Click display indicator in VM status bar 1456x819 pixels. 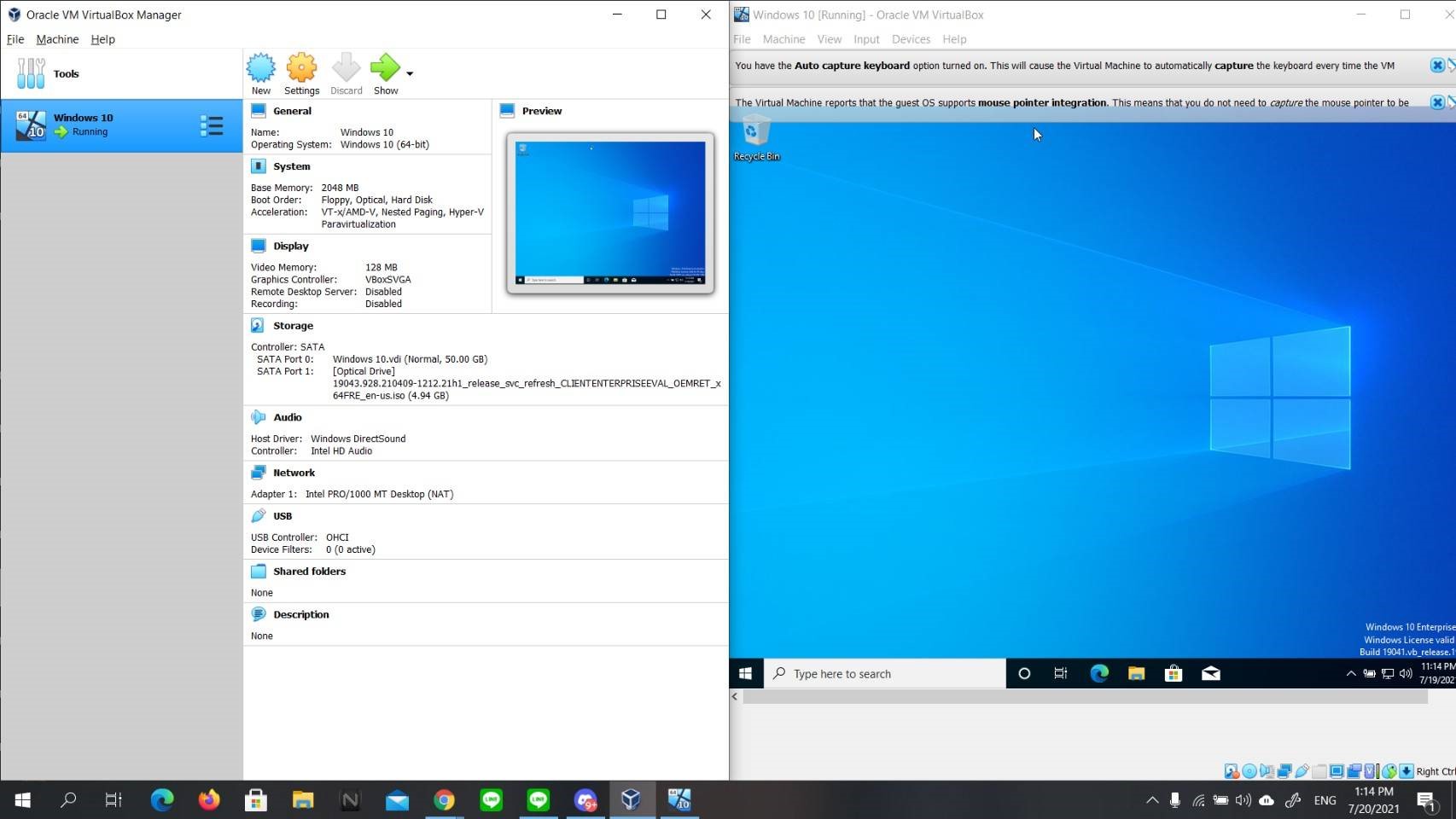tap(1337, 771)
